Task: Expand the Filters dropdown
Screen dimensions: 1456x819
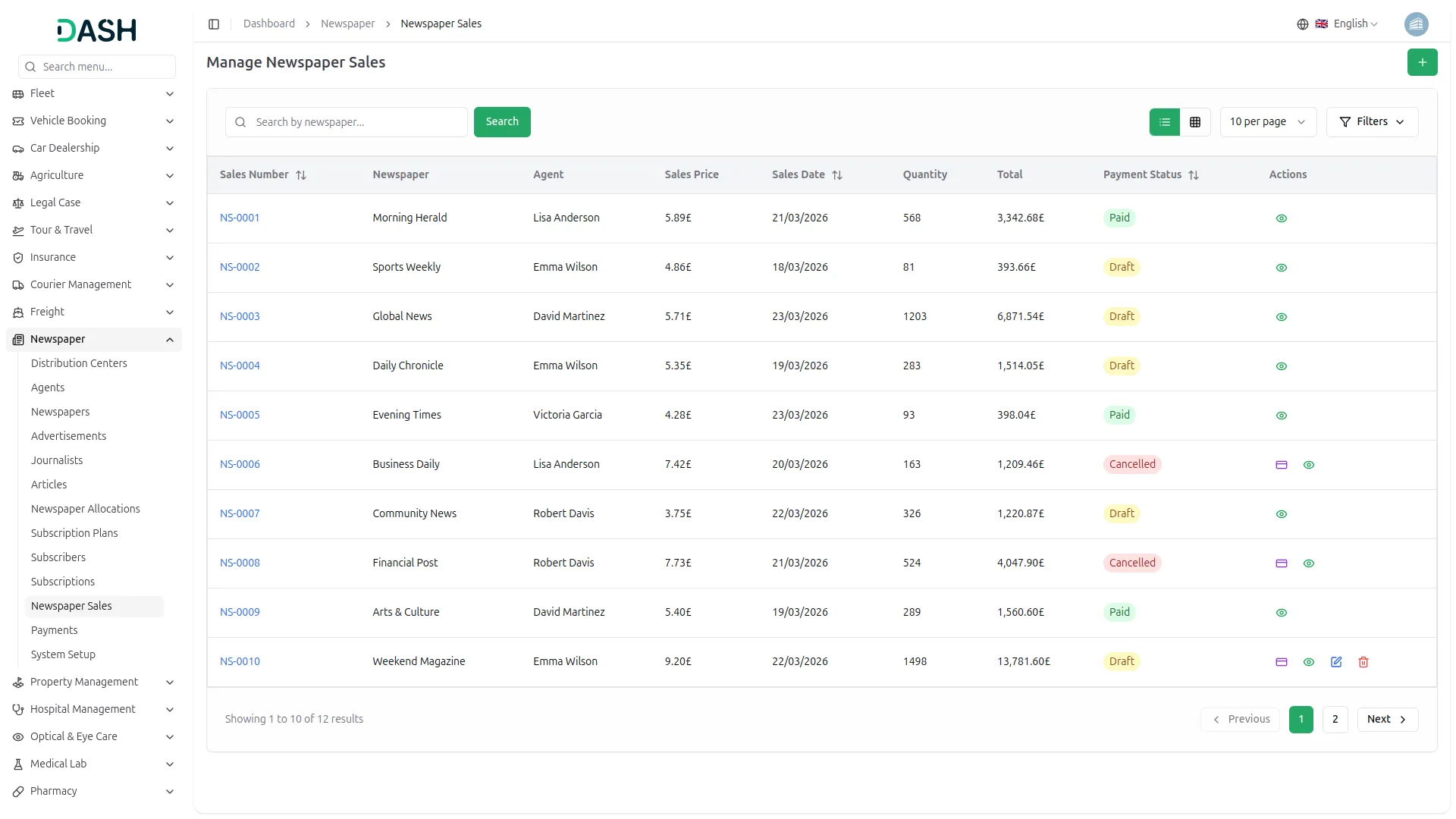Action: point(1372,122)
